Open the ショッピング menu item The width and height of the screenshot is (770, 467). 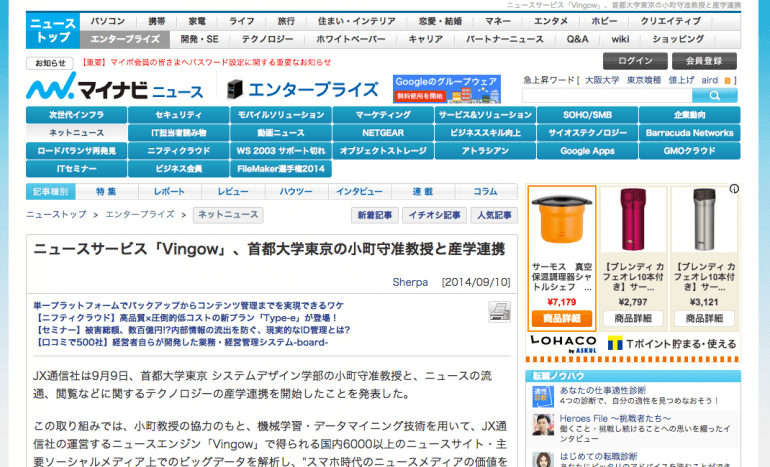(678, 39)
